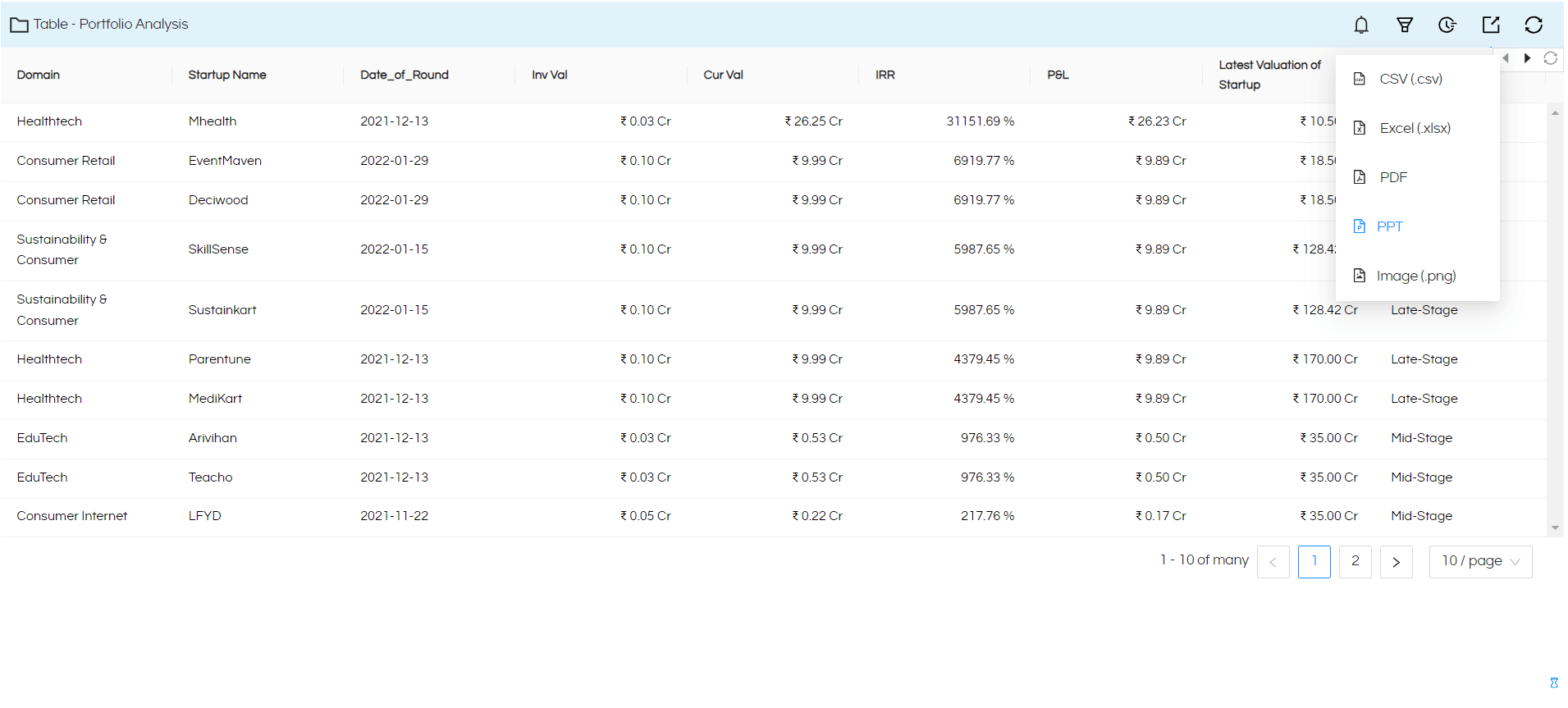Screen dimensions: 1568x708
Task: Click the left column-scroll arrow
Action: pos(1506,58)
